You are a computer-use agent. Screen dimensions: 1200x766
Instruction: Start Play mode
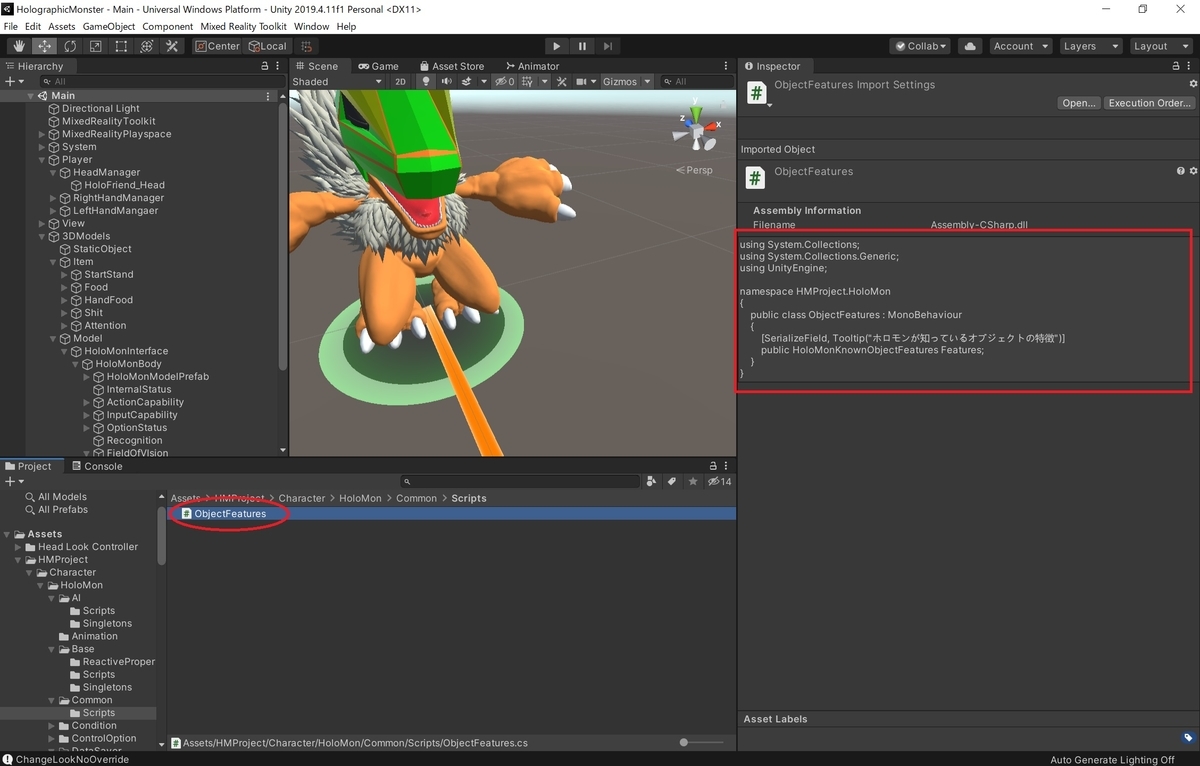557,46
